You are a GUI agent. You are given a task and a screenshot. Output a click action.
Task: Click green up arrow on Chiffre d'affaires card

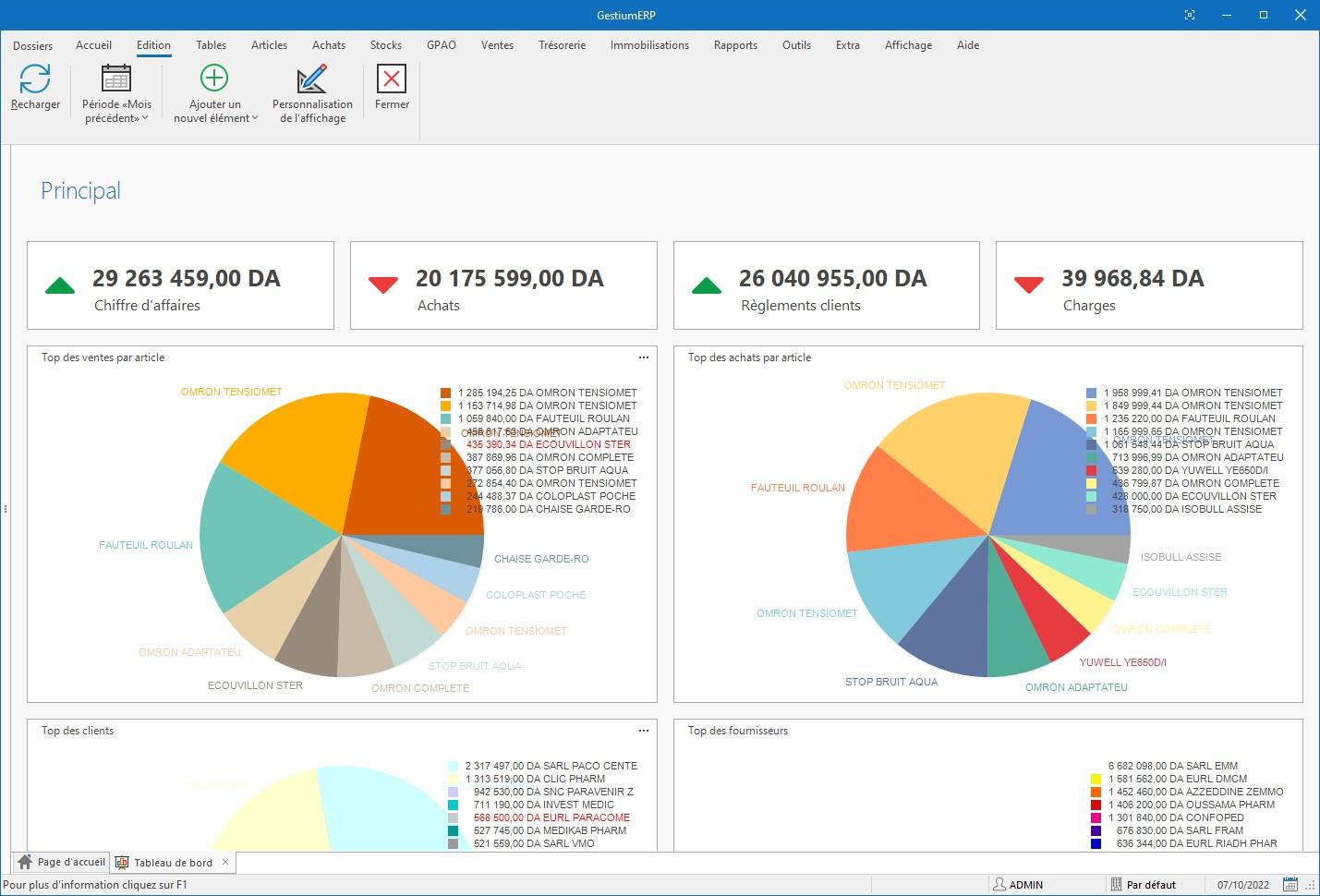(60, 285)
